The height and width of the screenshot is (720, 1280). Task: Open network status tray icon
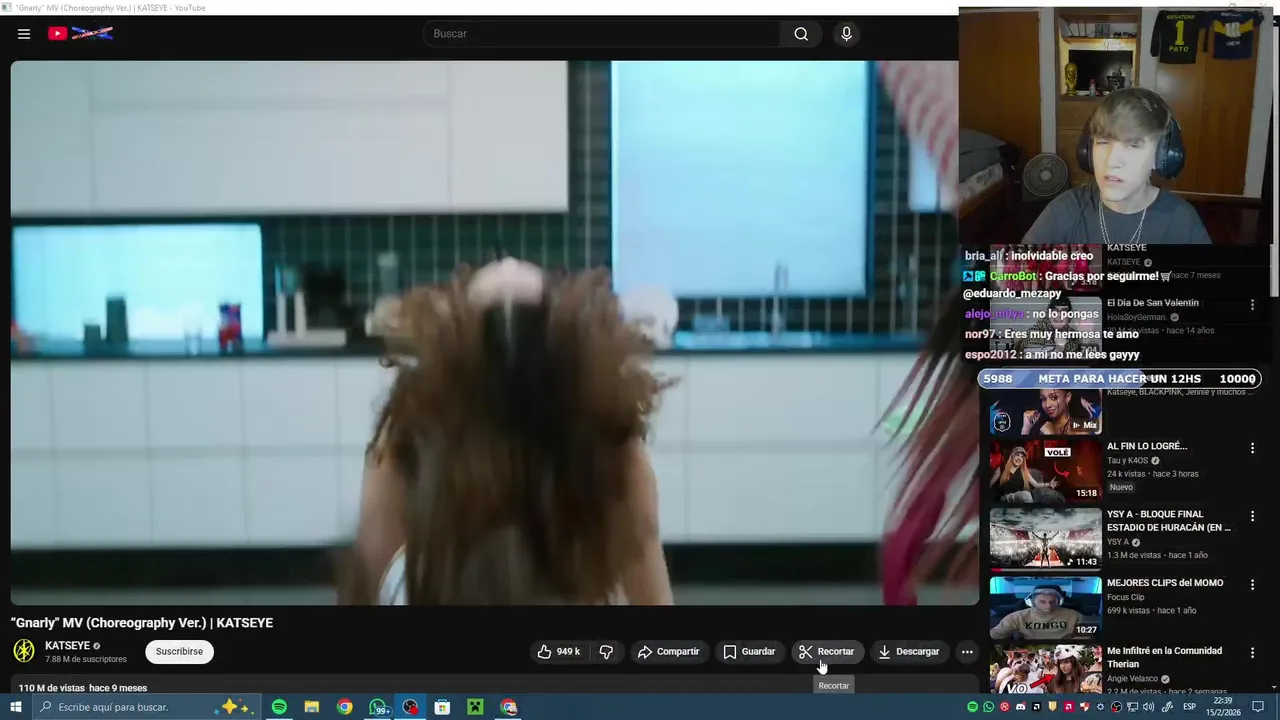coord(1133,707)
